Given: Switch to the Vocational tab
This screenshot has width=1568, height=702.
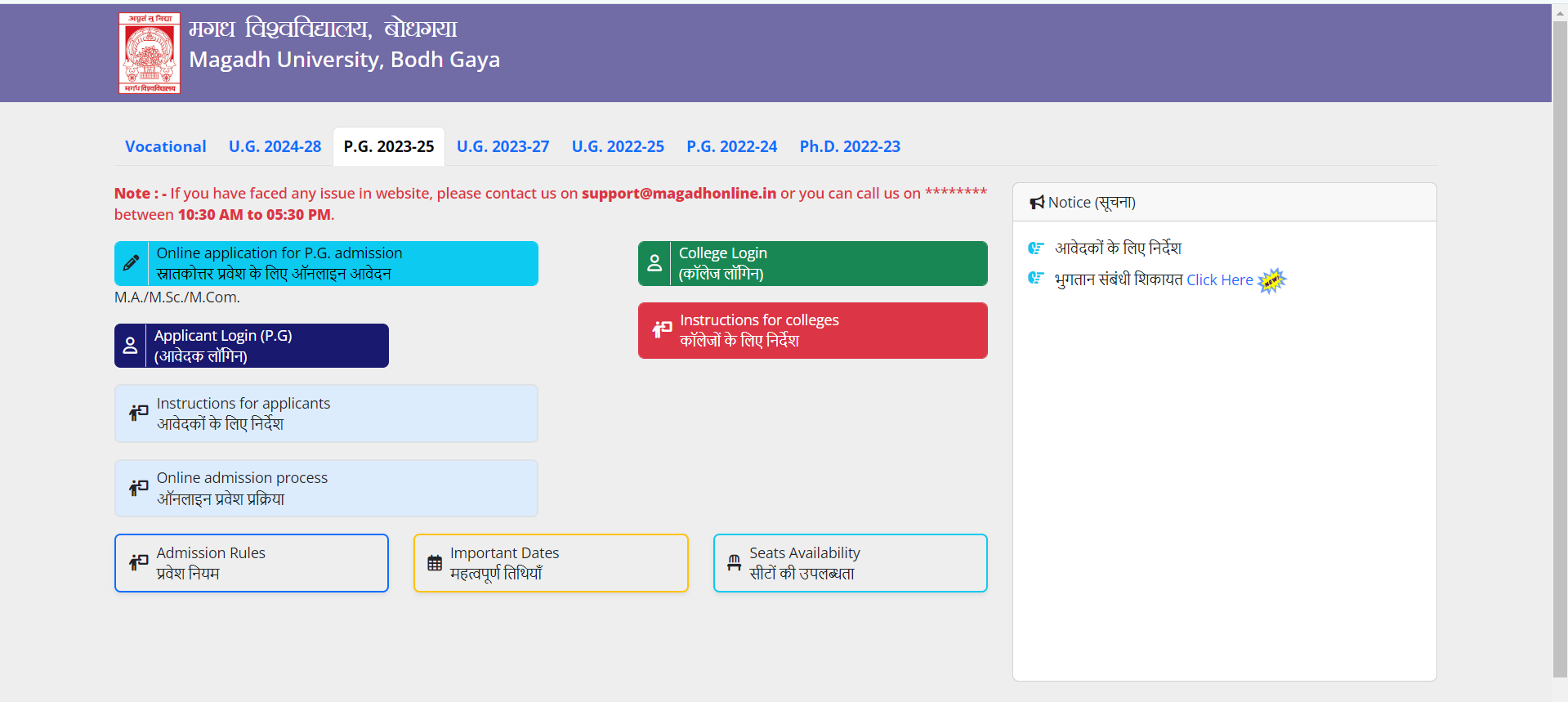Looking at the screenshot, I should click(166, 146).
